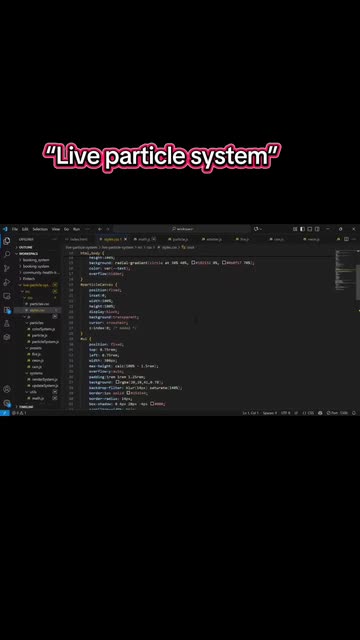
Task: Change the Spaces: 4 indentation setting
Action: click(269, 413)
